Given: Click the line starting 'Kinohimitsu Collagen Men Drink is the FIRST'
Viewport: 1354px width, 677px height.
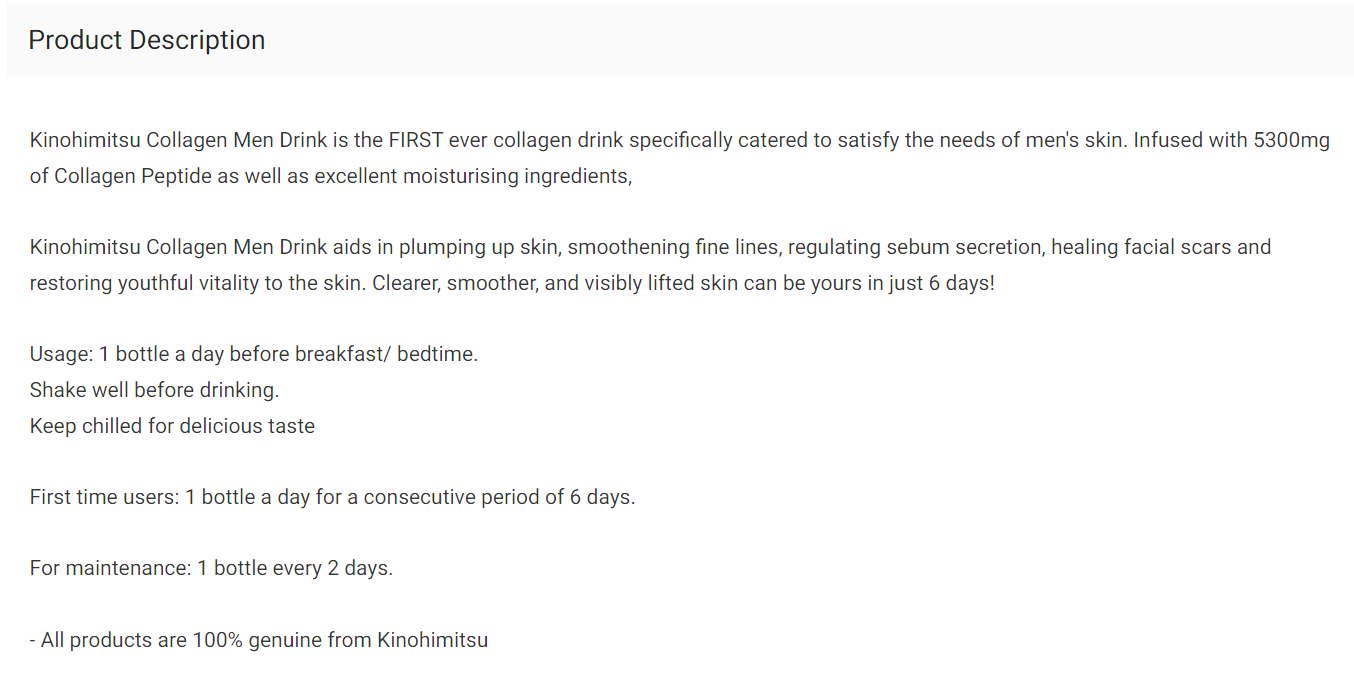Looking at the screenshot, I should point(680,140).
